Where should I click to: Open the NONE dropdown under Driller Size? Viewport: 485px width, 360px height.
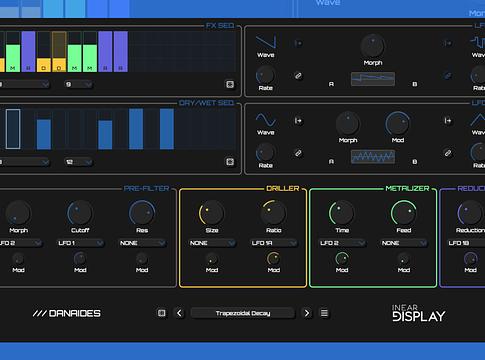pyautogui.click(x=212, y=243)
